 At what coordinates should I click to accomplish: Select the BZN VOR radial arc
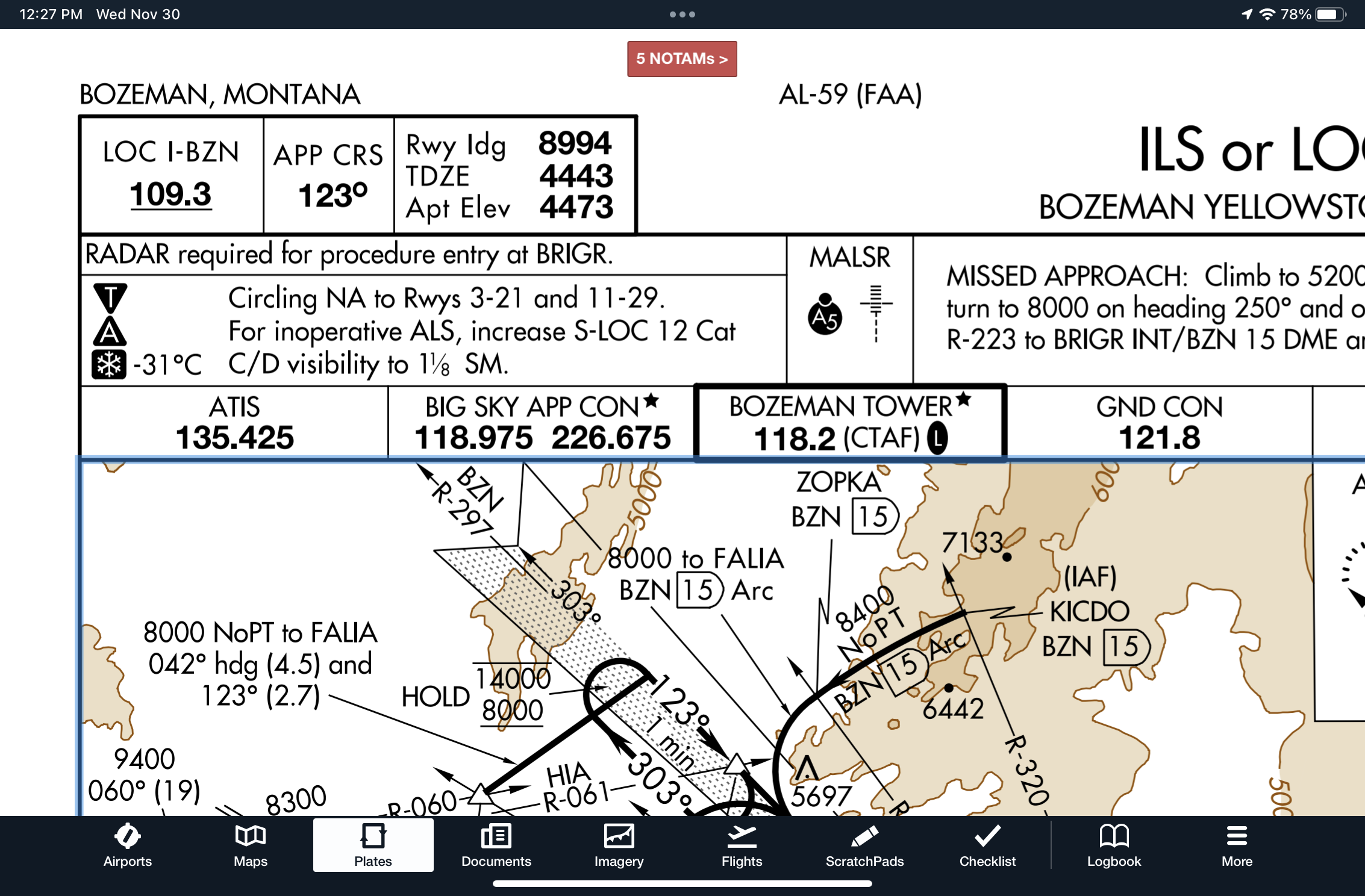pos(870,650)
